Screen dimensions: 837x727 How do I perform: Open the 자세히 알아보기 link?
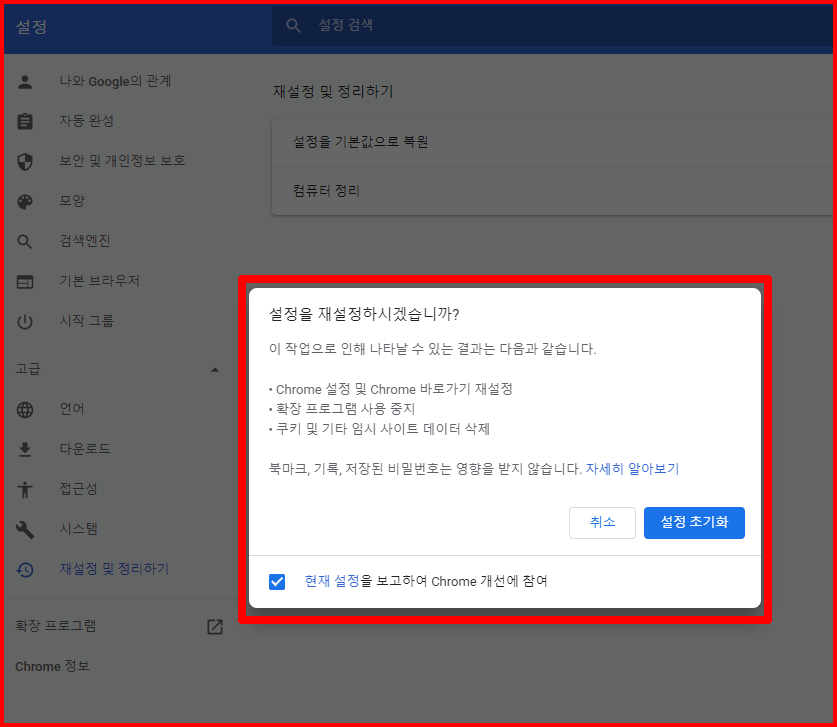pyautogui.click(x=633, y=469)
